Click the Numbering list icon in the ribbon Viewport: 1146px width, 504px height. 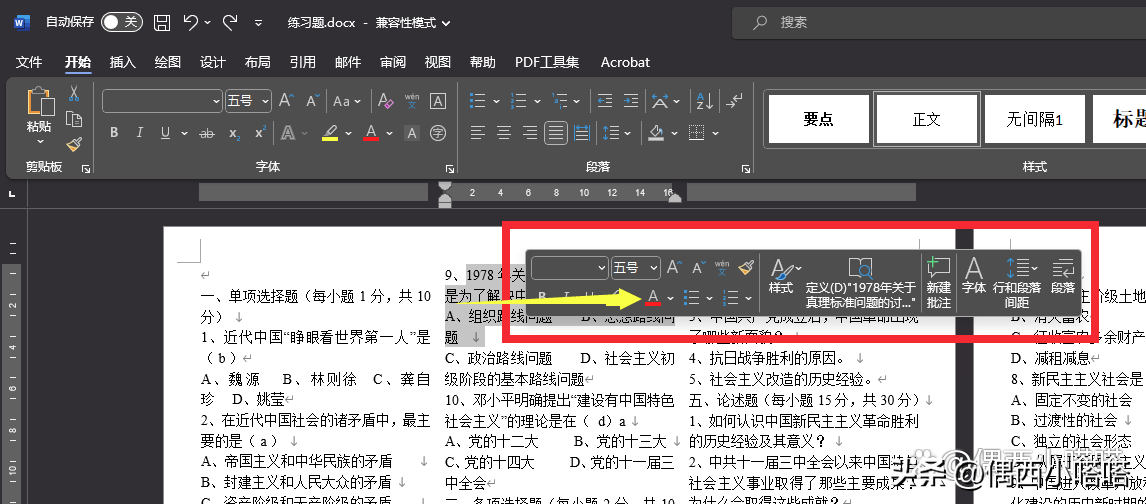(x=518, y=101)
